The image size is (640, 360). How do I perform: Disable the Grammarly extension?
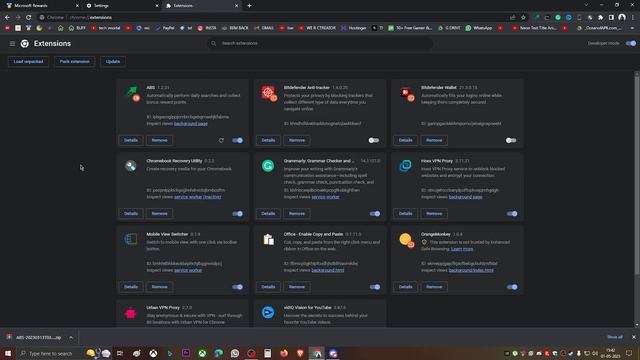(x=375, y=214)
